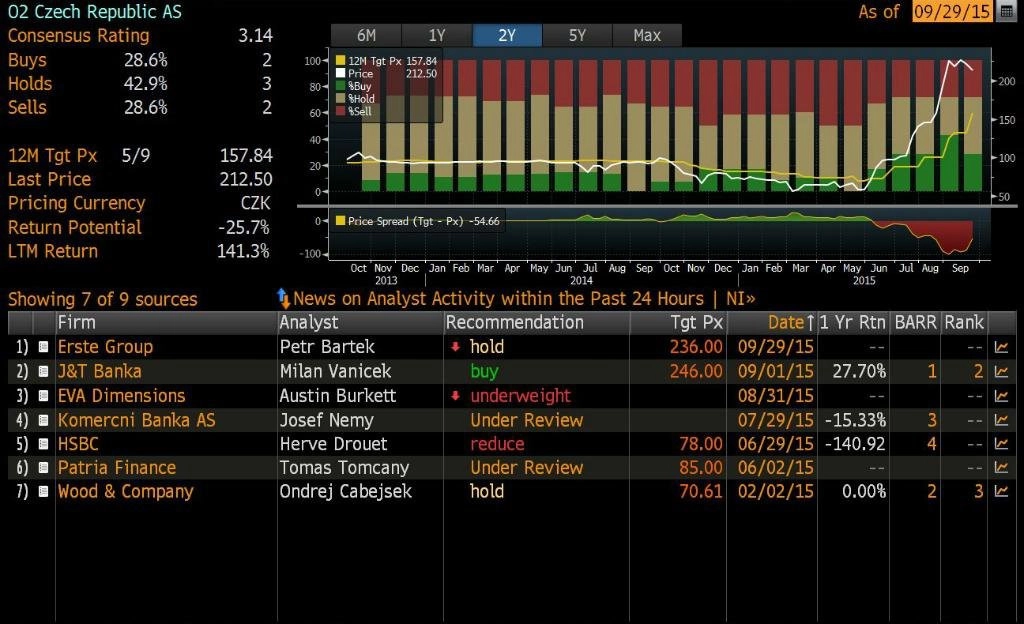
Task: Click the news up-down arrows icon
Action: pyautogui.click(x=283, y=298)
